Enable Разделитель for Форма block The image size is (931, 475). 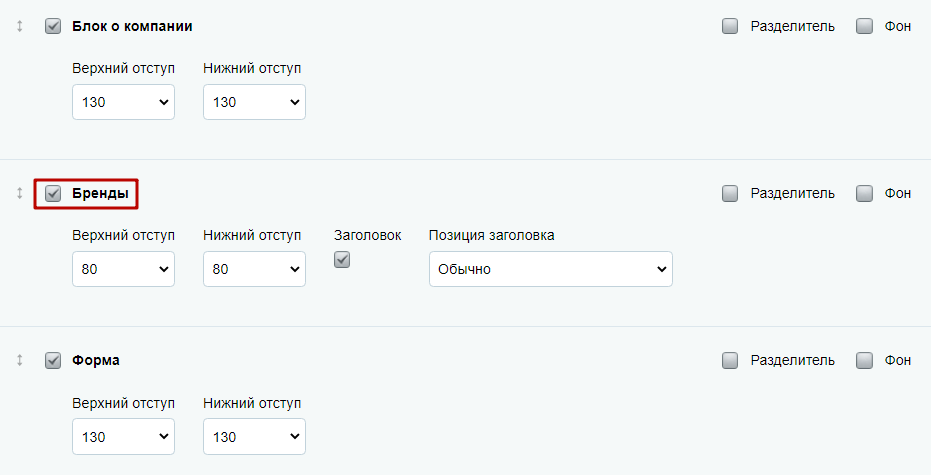[x=730, y=360]
